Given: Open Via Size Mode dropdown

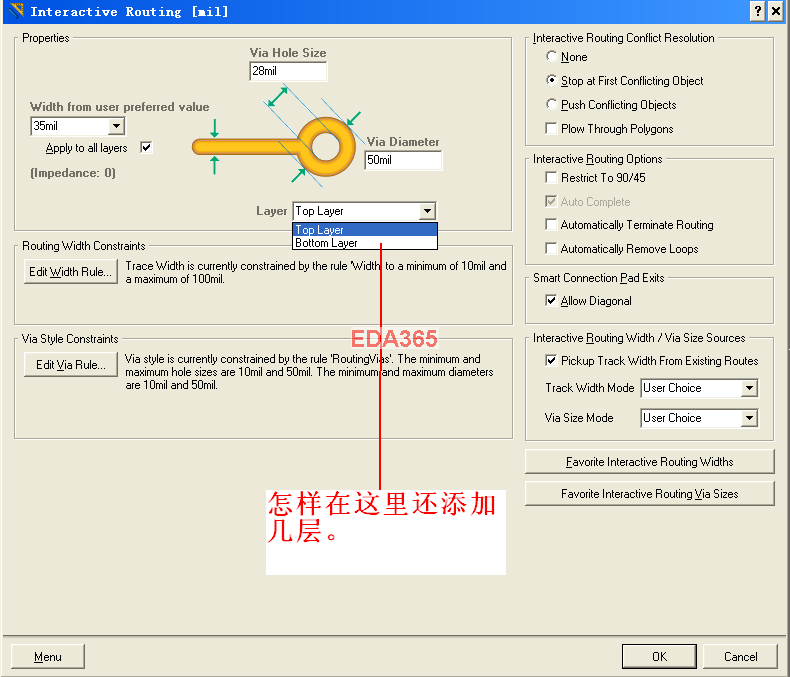Looking at the screenshot, I should [749, 418].
